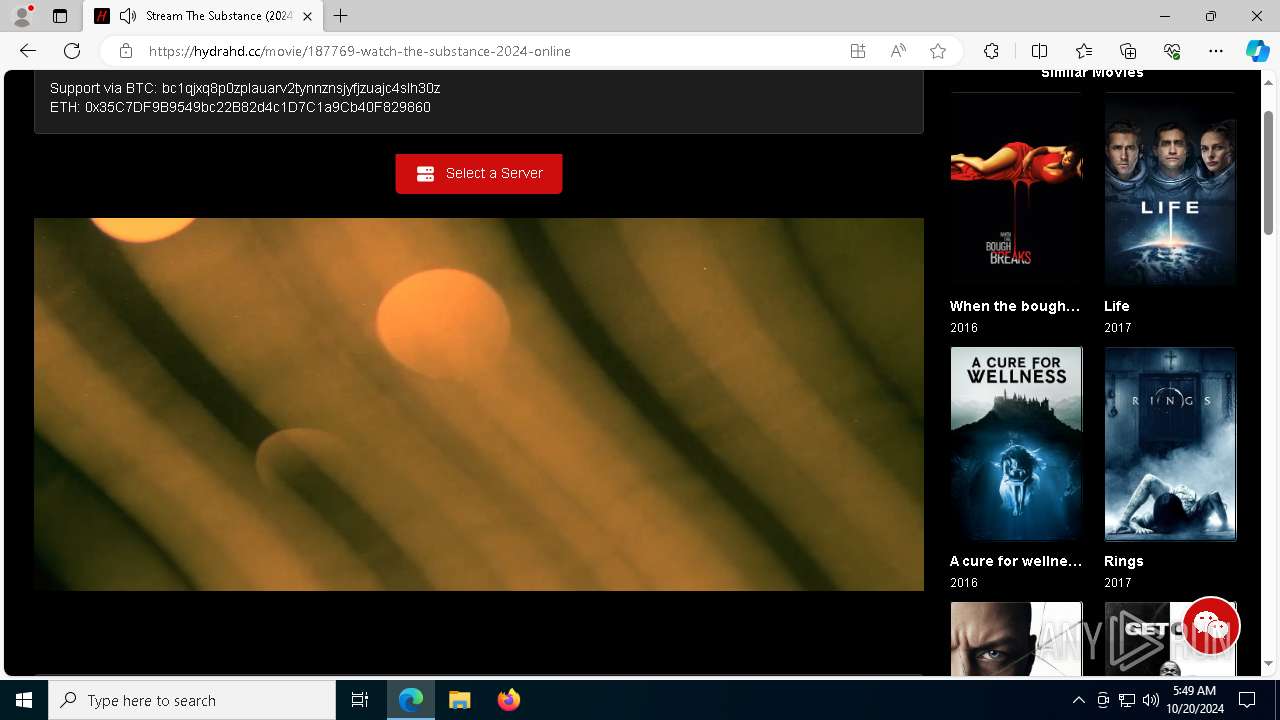1280x720 pixels.
Task: Open Favorites list icon
Action: [x=1084, y=51]
